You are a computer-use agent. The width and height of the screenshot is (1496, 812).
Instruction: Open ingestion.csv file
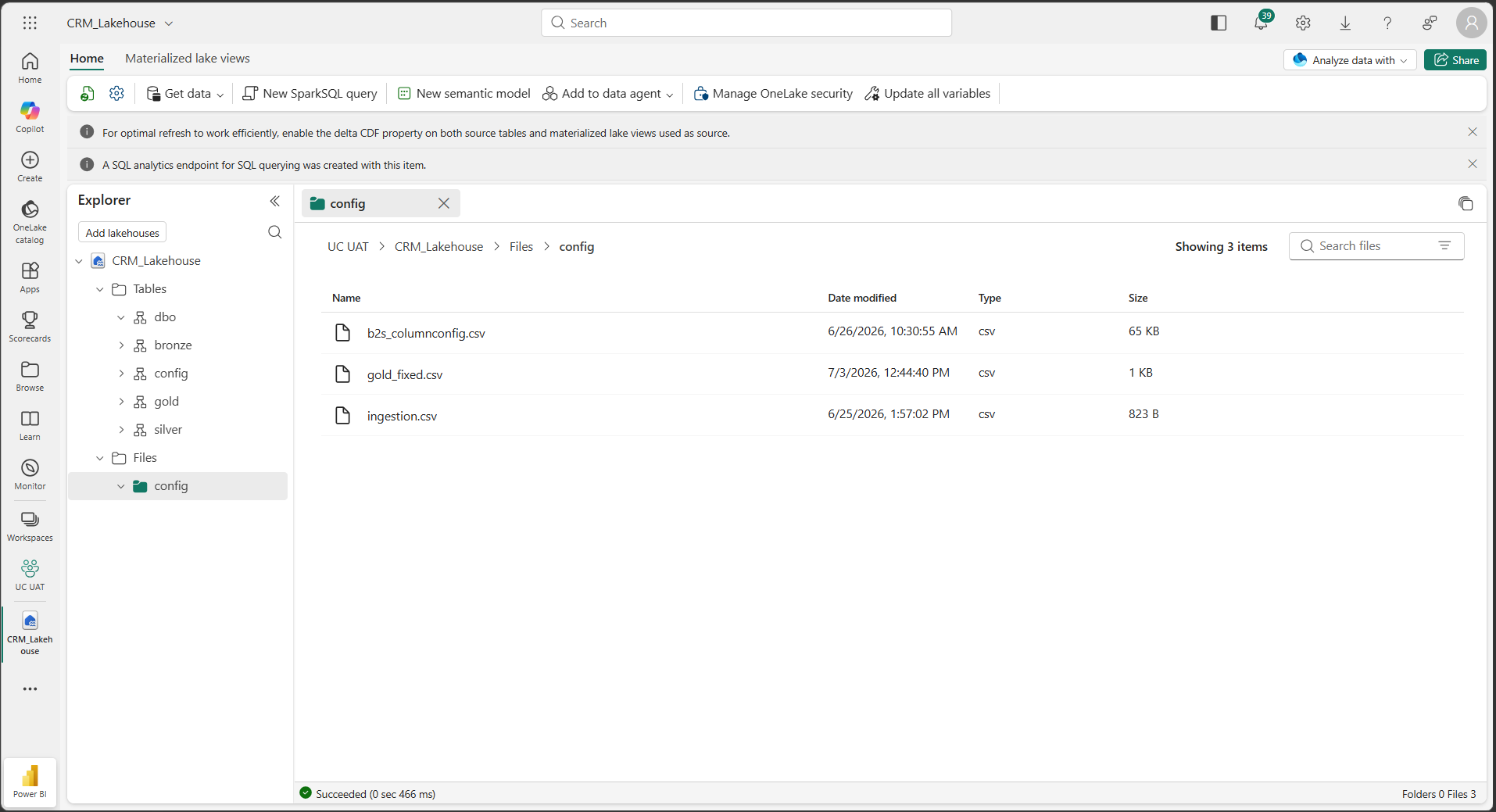point(402,417)
